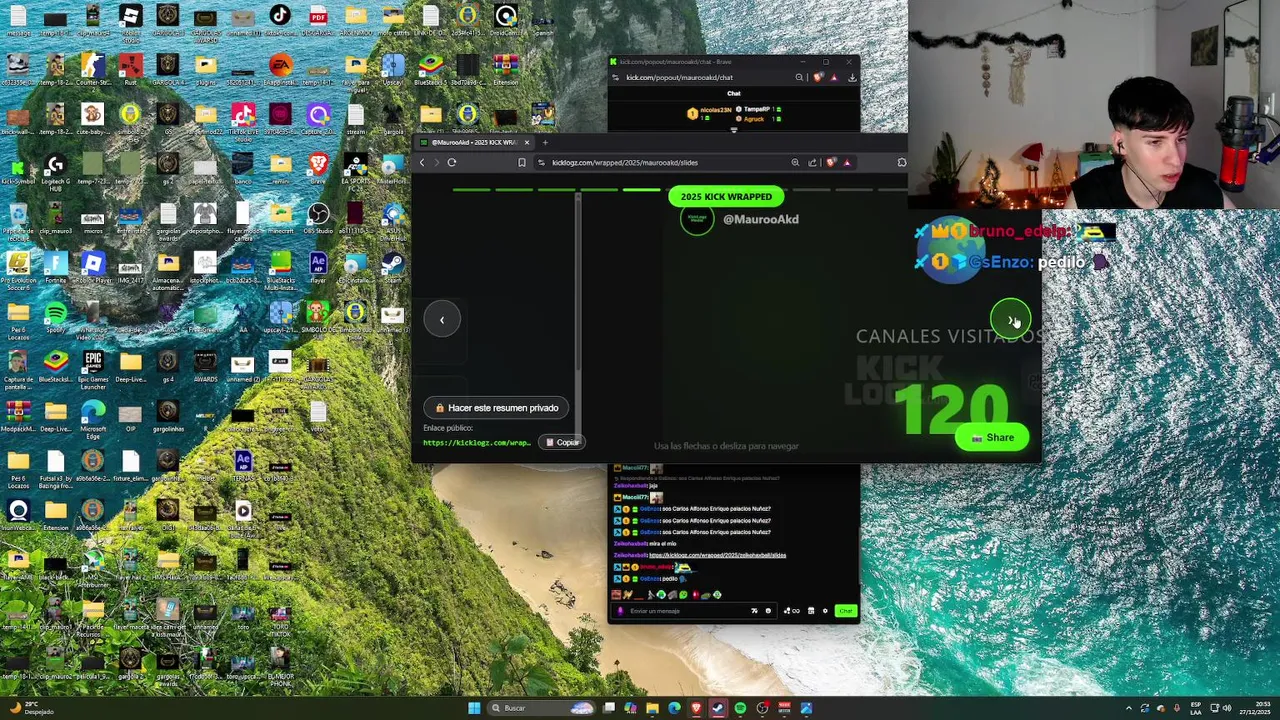The image size is (1280, 720).
Task: Launch Rust from the desktop
Action: (130, 69)
